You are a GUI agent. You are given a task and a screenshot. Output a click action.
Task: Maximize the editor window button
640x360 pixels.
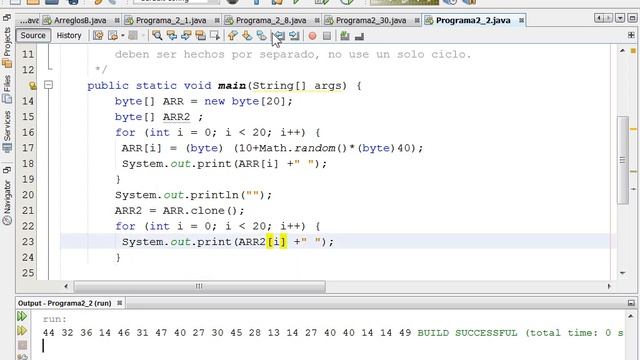632,18
